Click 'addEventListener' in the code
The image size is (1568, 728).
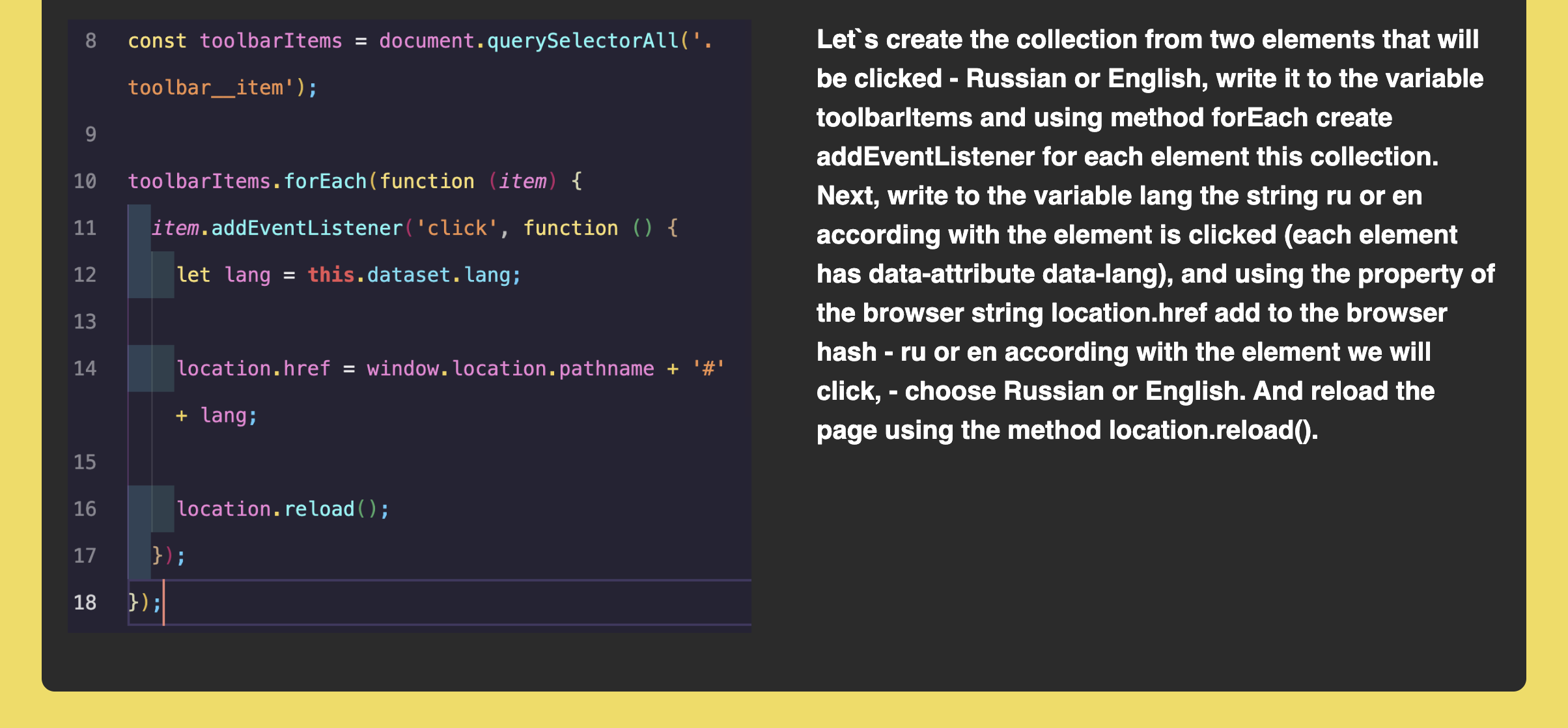(x=307, y=228)
